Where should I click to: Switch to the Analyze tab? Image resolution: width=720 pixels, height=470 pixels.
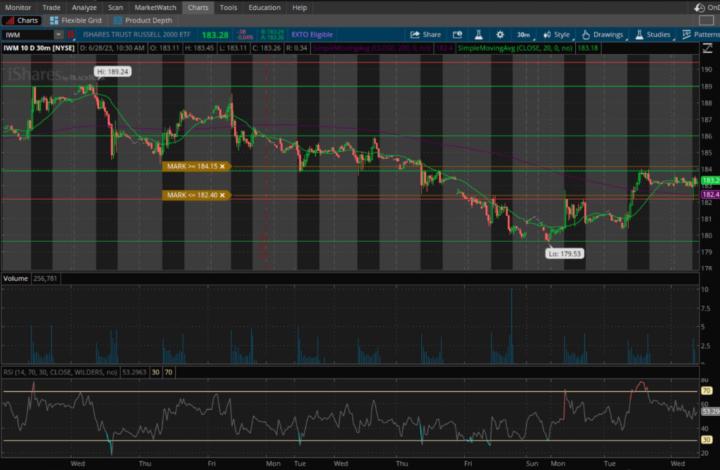click(x=84, y=7)
